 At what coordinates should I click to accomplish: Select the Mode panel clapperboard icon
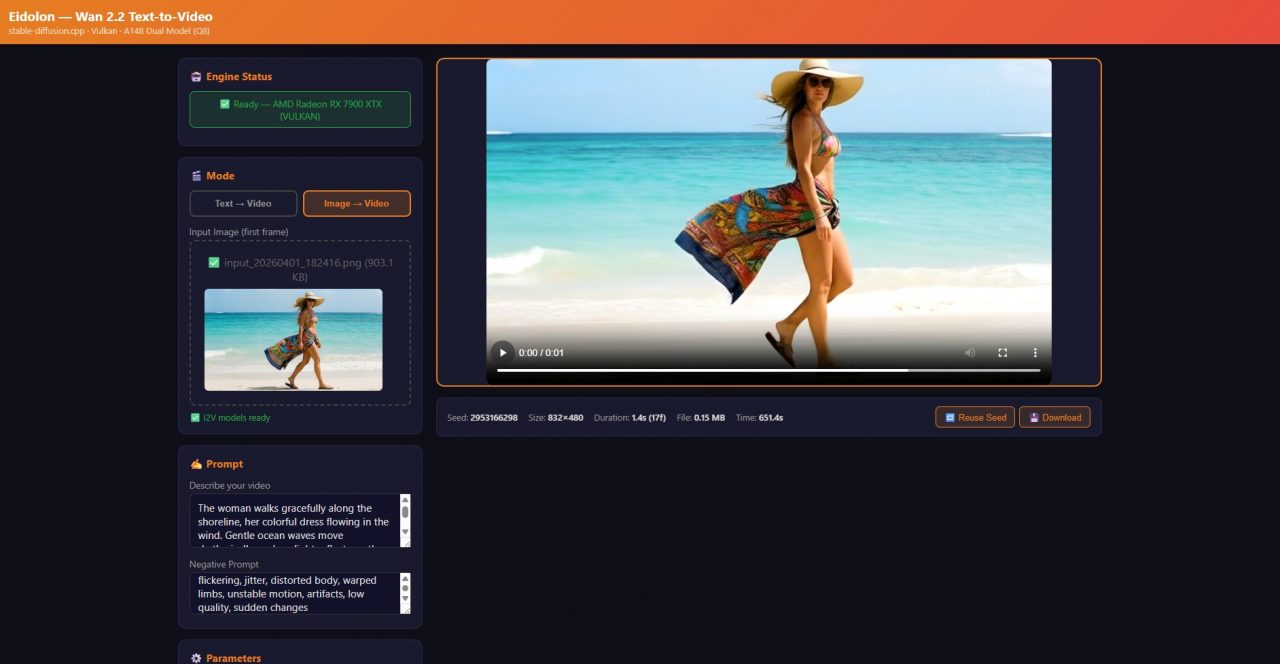[x=196, y=175]
